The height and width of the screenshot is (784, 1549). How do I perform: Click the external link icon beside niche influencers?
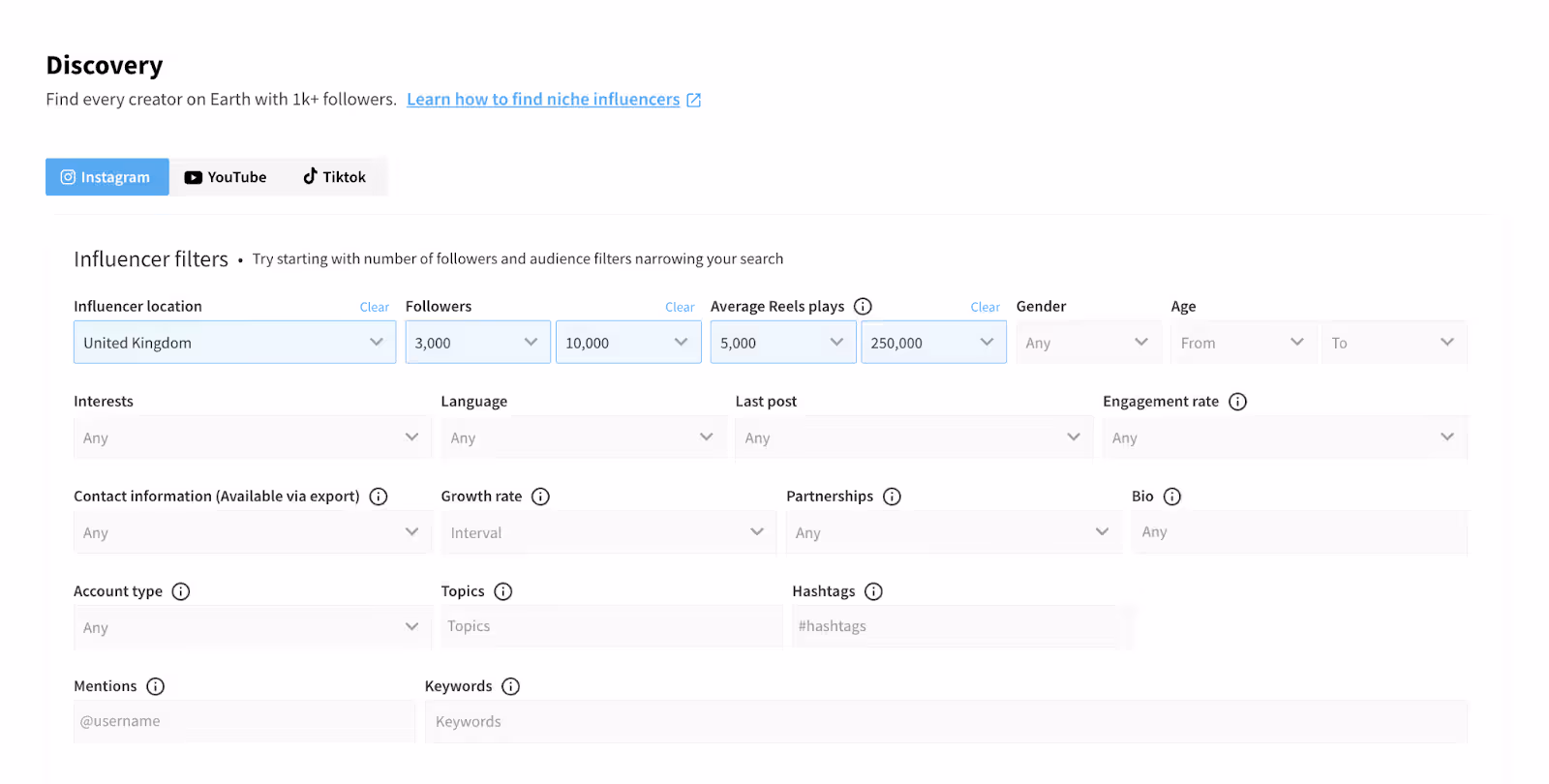pyautogui.click(x=693, y=100)
